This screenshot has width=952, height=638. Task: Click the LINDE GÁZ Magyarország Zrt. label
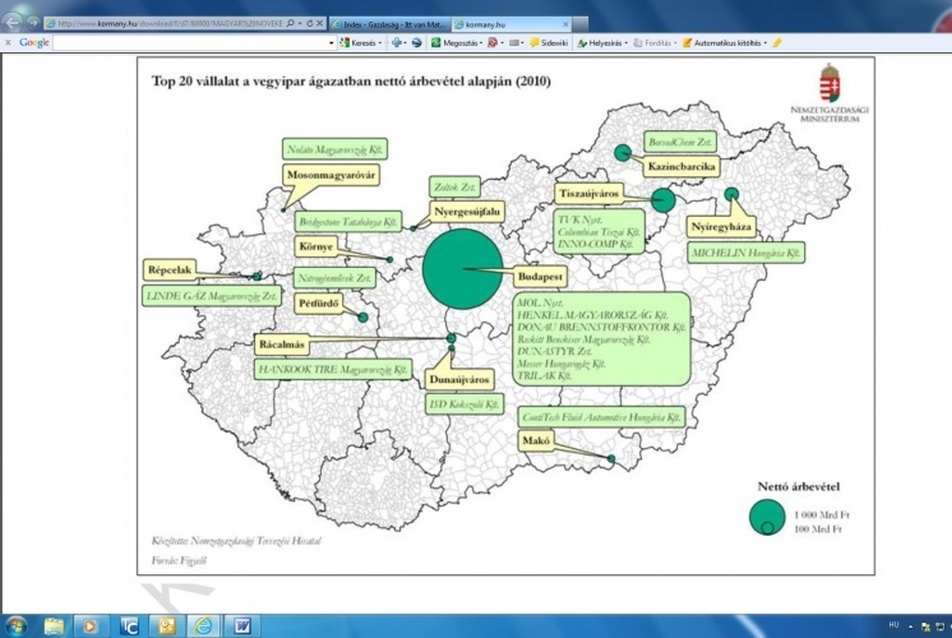pos(212,296)
